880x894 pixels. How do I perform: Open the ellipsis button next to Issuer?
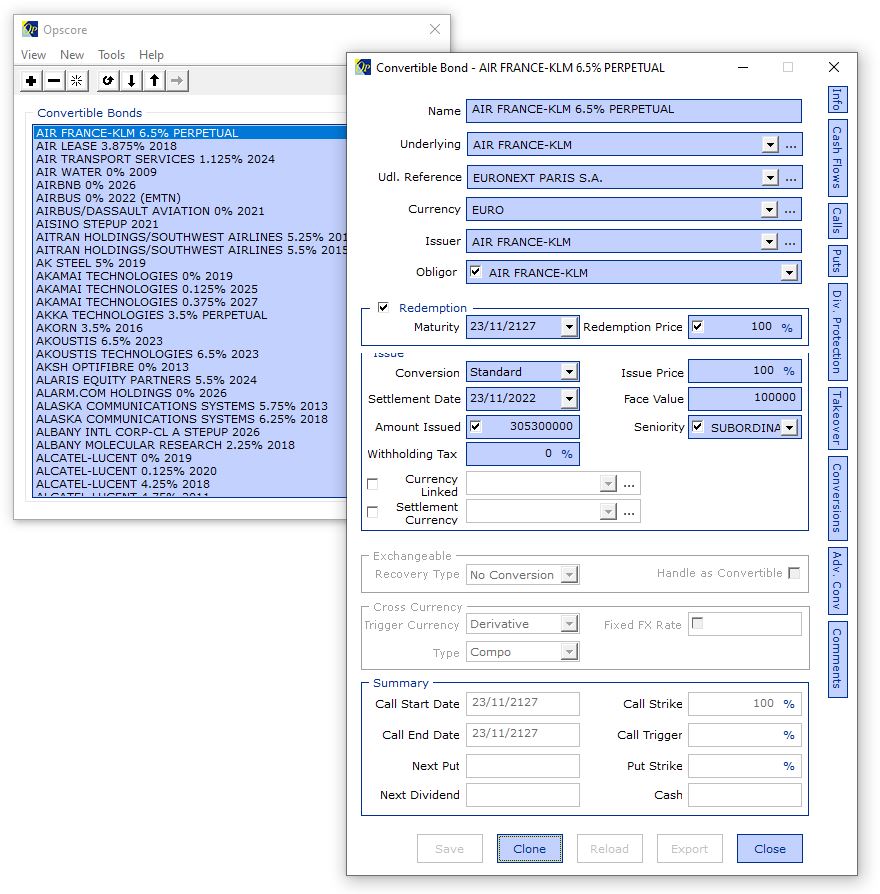tap(790, 242)
